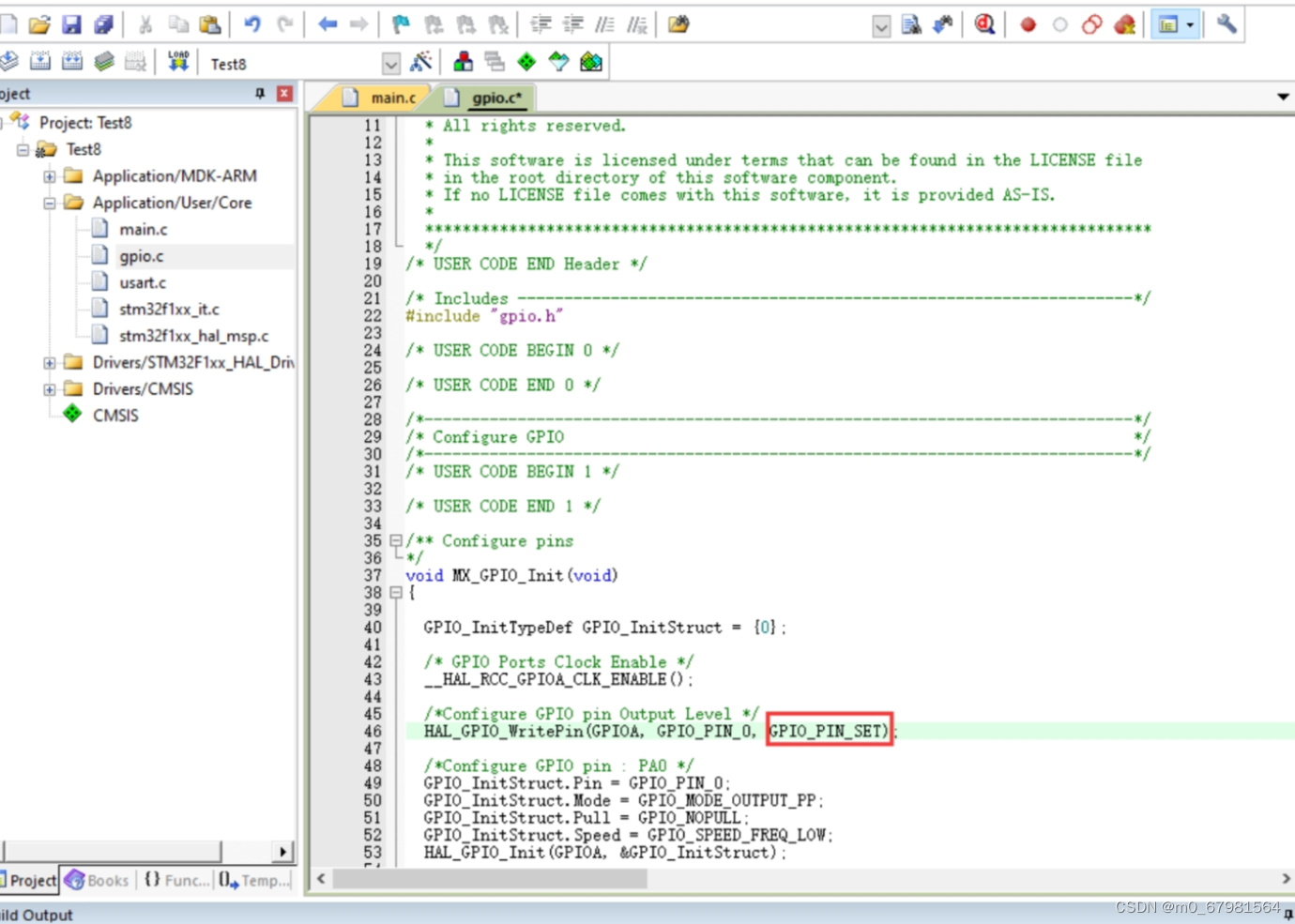Image resolution: width=1295 pixels, height=924 pixels.
Task: Open a file with the Open icon
Action: pos(39,24)
